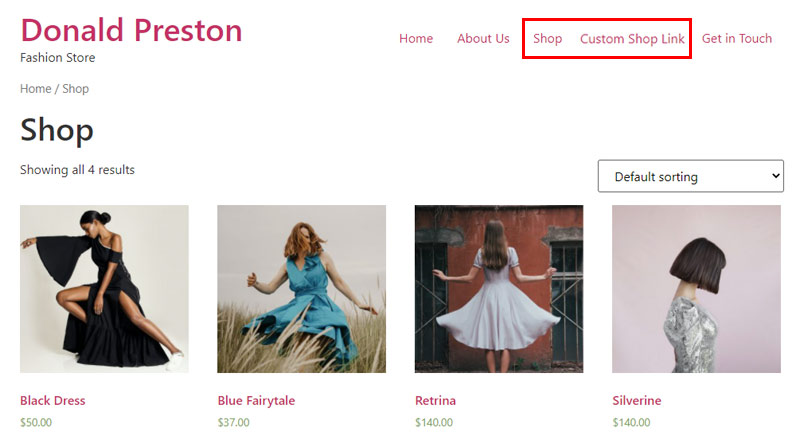
Task: Click the $37.00 price of Blue Fairytale
Action: pos(233,423)
